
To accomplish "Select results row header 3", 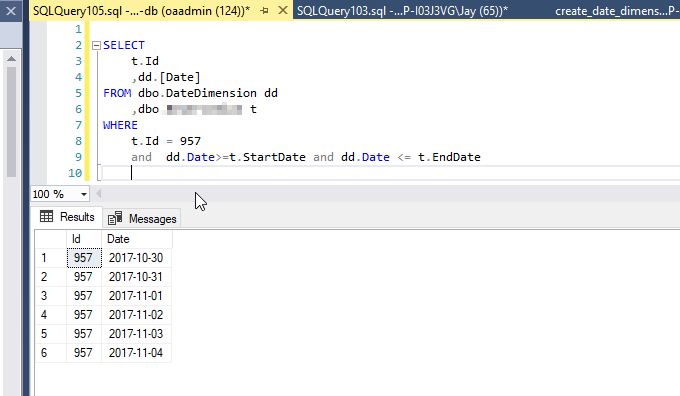I will click(x=51, y=296).
